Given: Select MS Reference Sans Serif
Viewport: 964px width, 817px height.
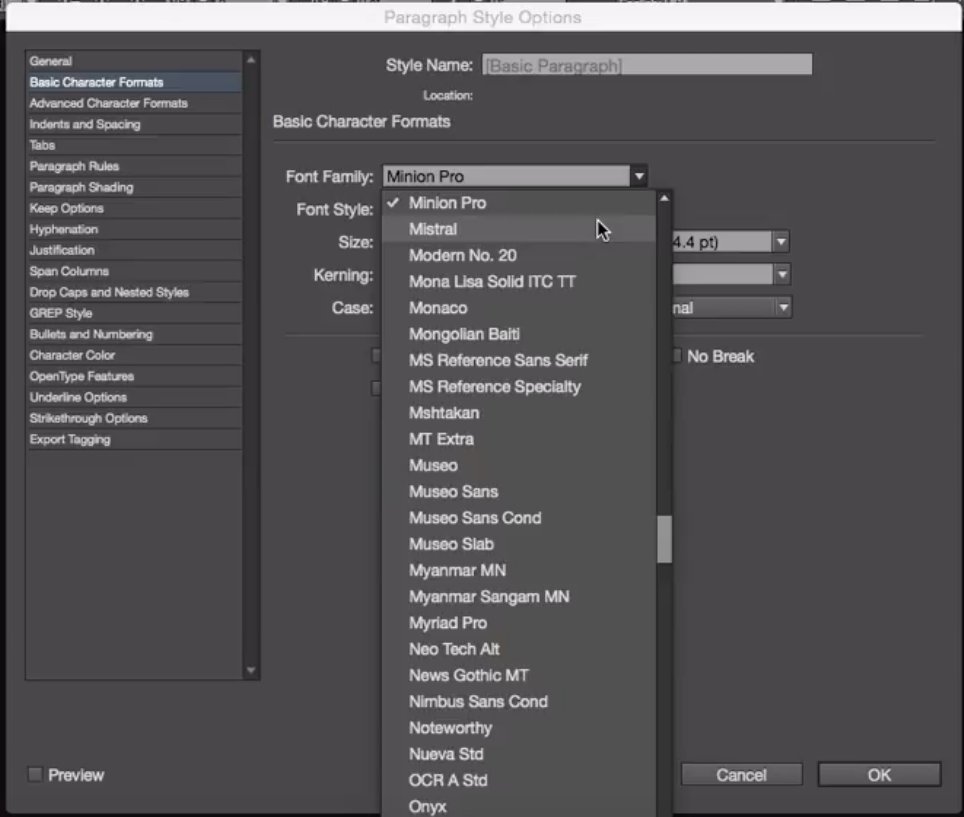Looking at the screenshot, I should 519,360.
